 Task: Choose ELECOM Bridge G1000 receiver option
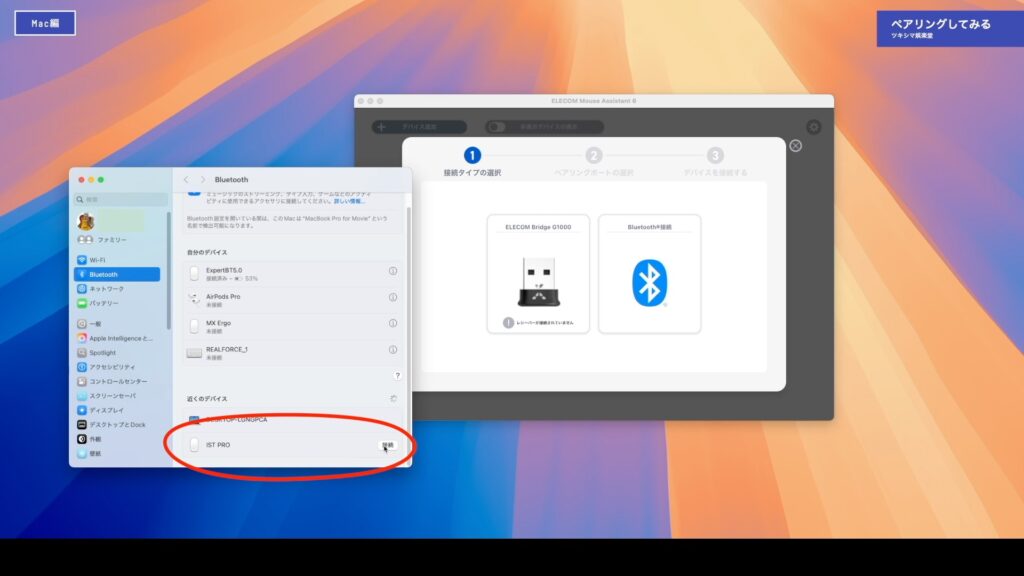[x=538, y=274]
